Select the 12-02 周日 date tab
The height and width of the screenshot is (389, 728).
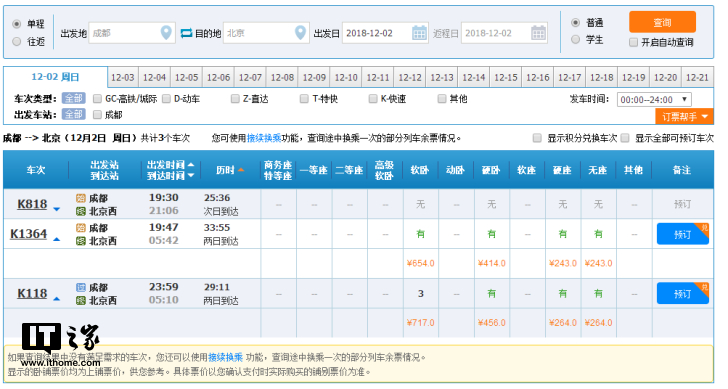[x=55, y=77]
